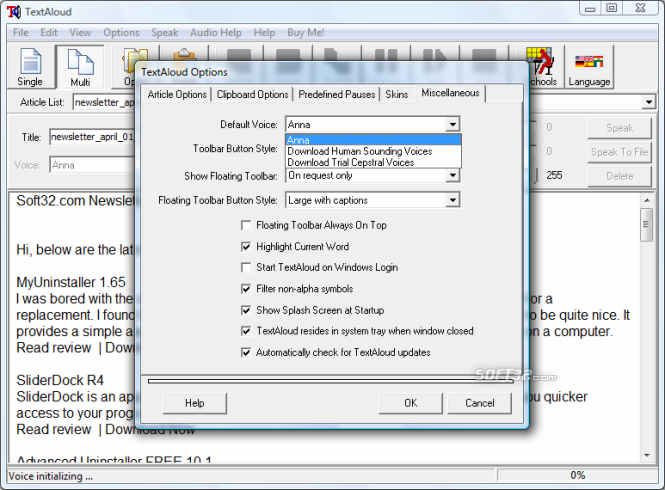Click the Voice field showing Anna

coord(92,165)
